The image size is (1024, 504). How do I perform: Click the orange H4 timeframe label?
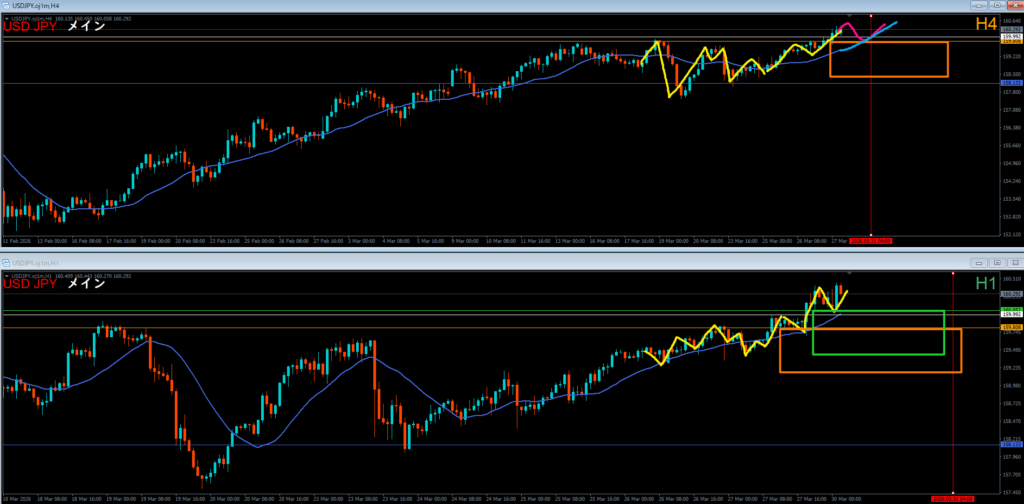click(x=986, y=25)
